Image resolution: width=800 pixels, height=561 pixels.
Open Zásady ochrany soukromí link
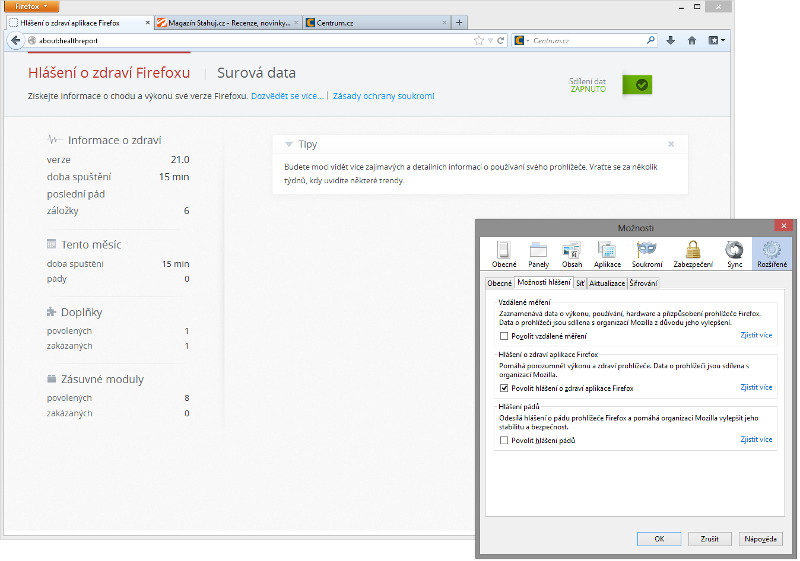pyautogui.click(x=383, y=96)
